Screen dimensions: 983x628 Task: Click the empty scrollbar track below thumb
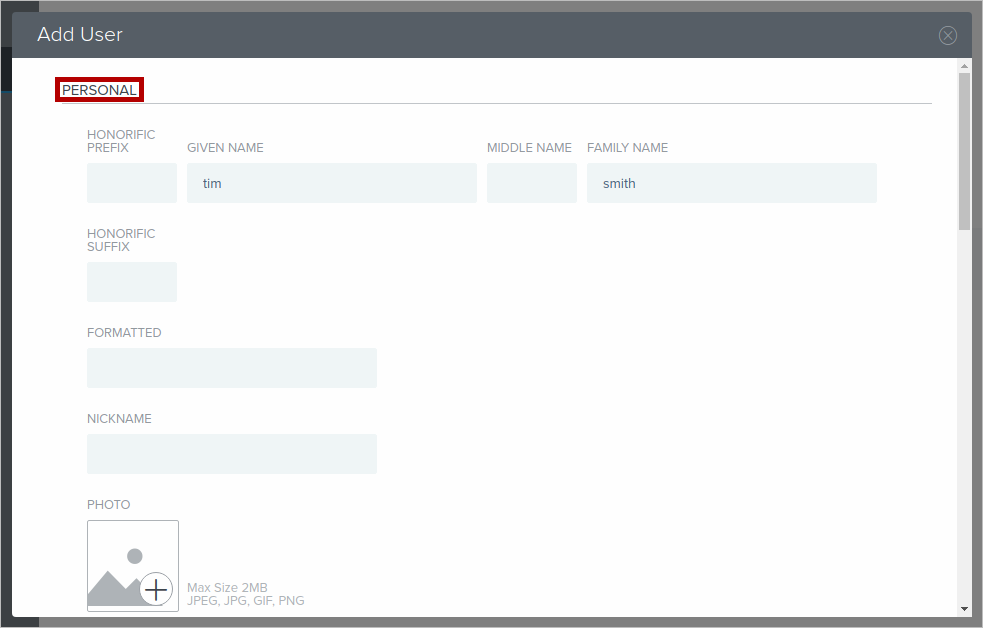pos(964,420)
